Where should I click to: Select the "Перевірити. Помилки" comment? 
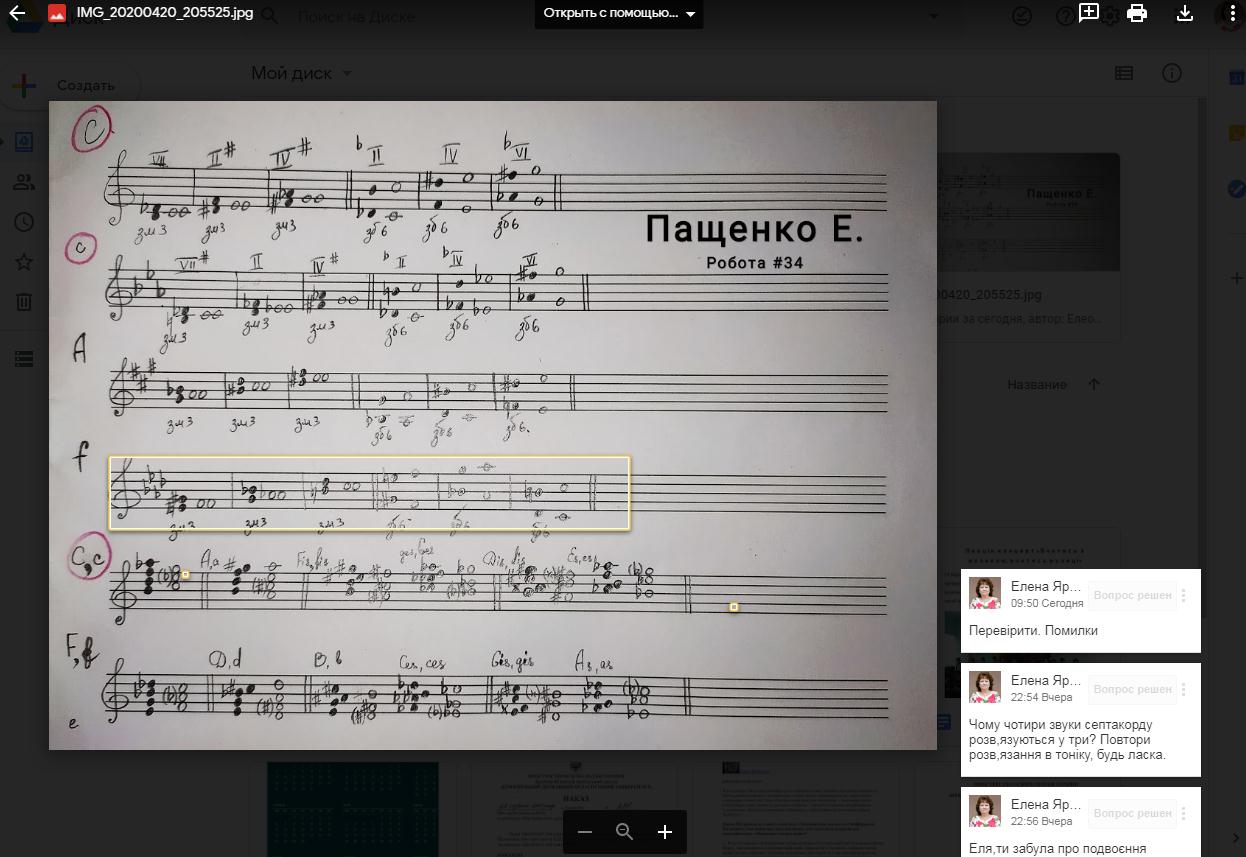(x=1033, y=630)
